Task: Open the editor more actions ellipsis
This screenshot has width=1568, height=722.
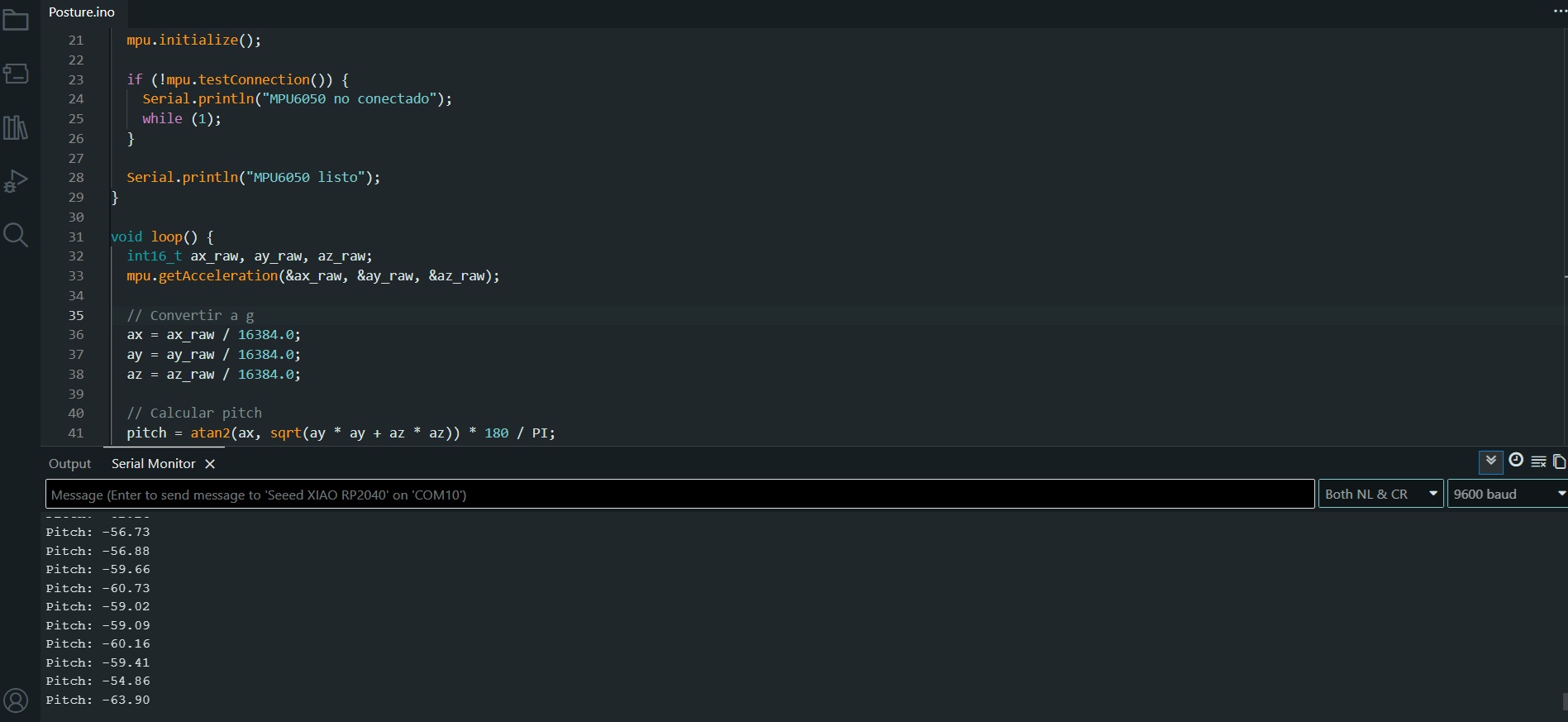Action: point(1559,12)
